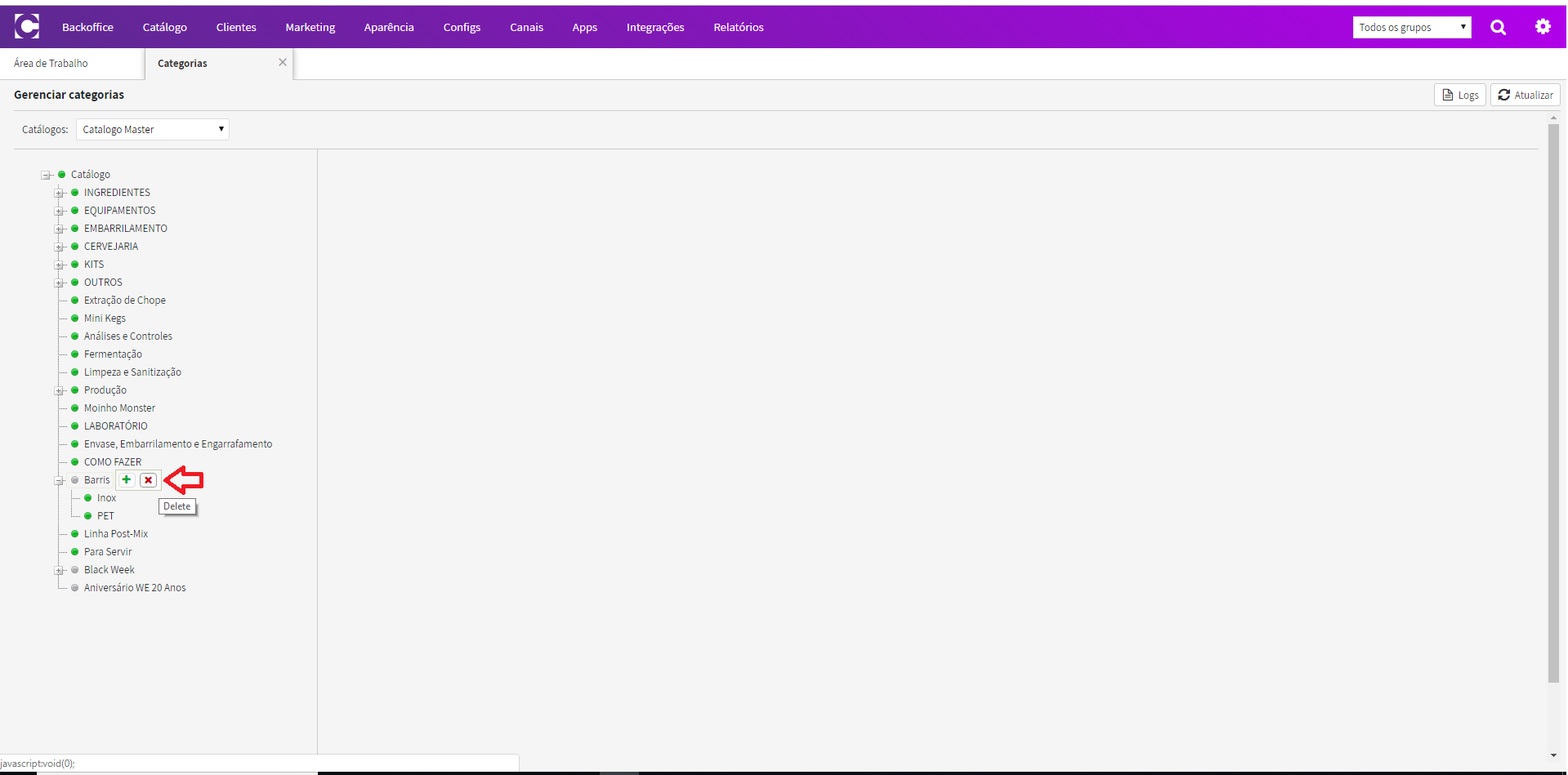The width and height of the screenshot is (1568, 775).
Task: Select the Linha Post-Mix category
Action: (x=116, y=534)
